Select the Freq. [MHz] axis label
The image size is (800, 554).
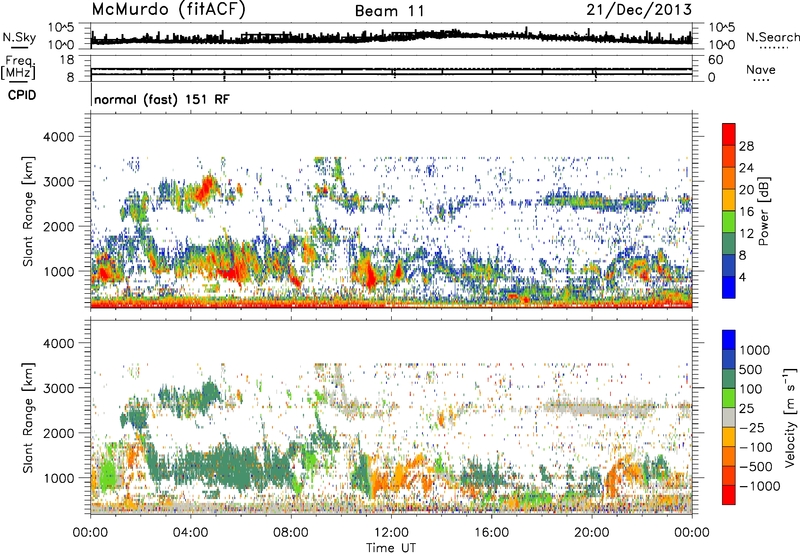(x=19, y=68)
